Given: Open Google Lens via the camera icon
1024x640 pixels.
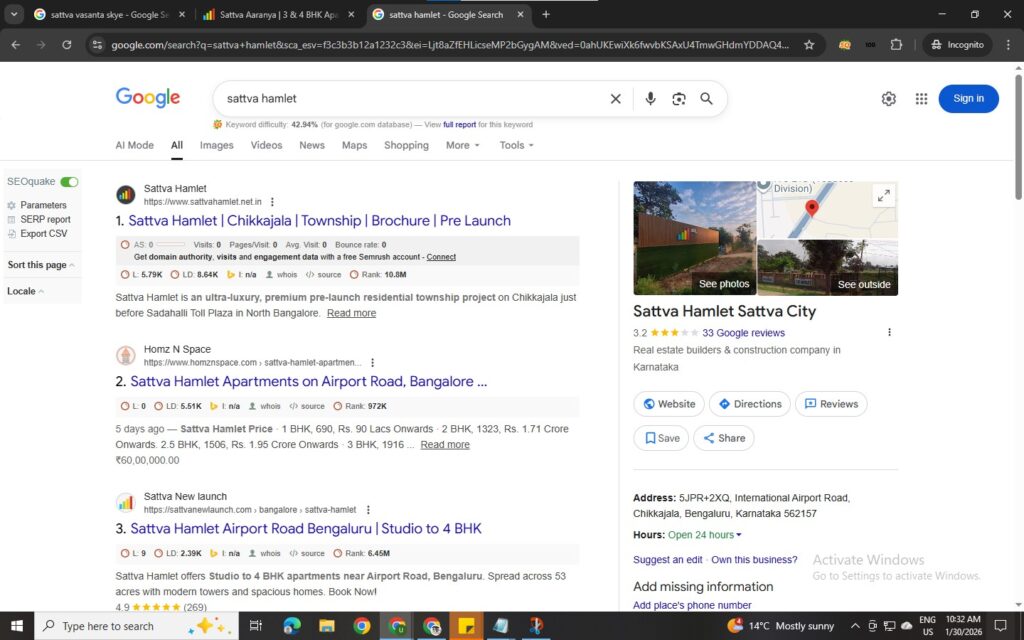Looking at the screenshot, I should tap(679, 98).
